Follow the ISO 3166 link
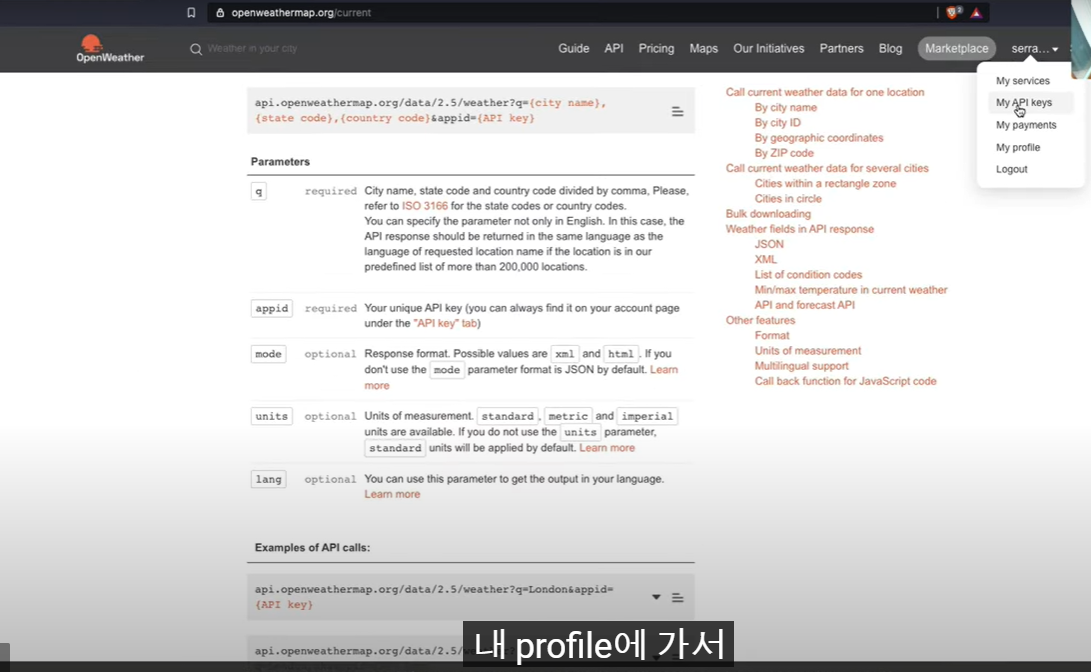The height and width of the screenshot is (672, 1091). (x=424, y=206)
